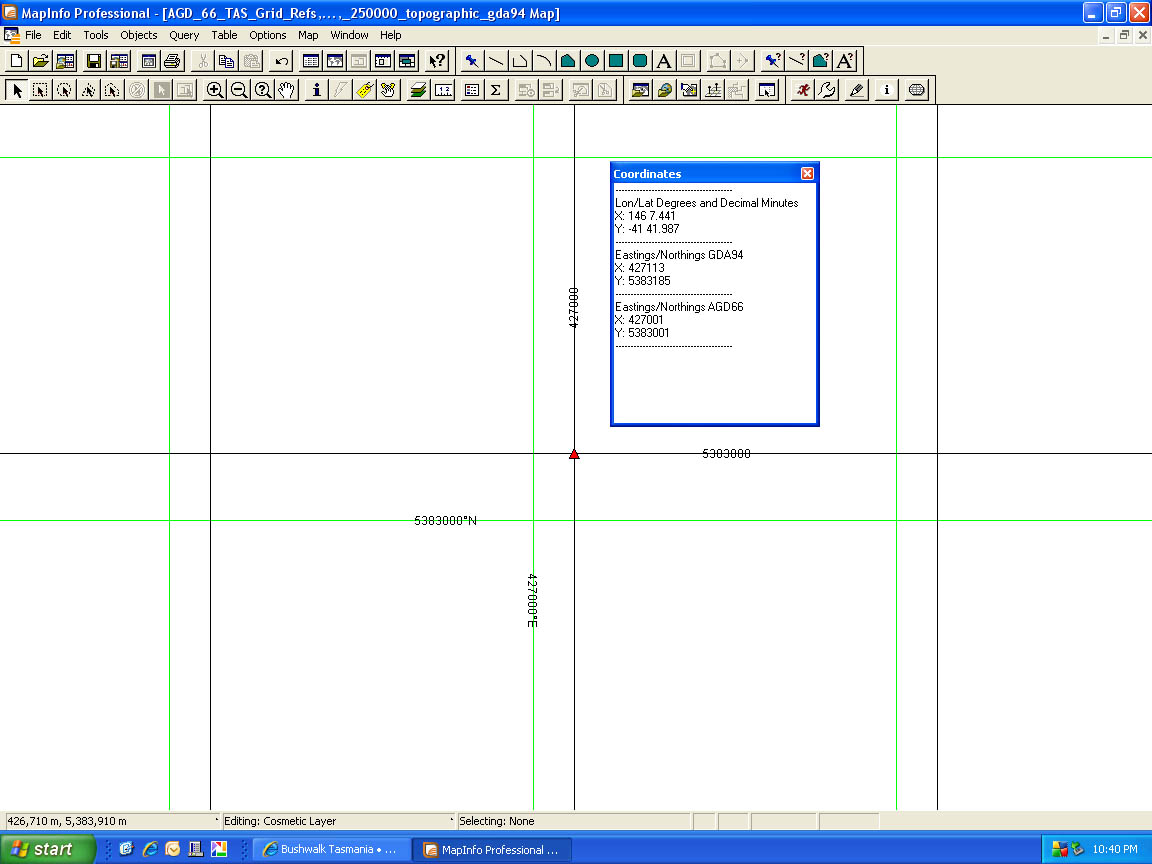This screenshot has height=864, width=1152.
Task: Open the Edit menu
Action: 62,35
